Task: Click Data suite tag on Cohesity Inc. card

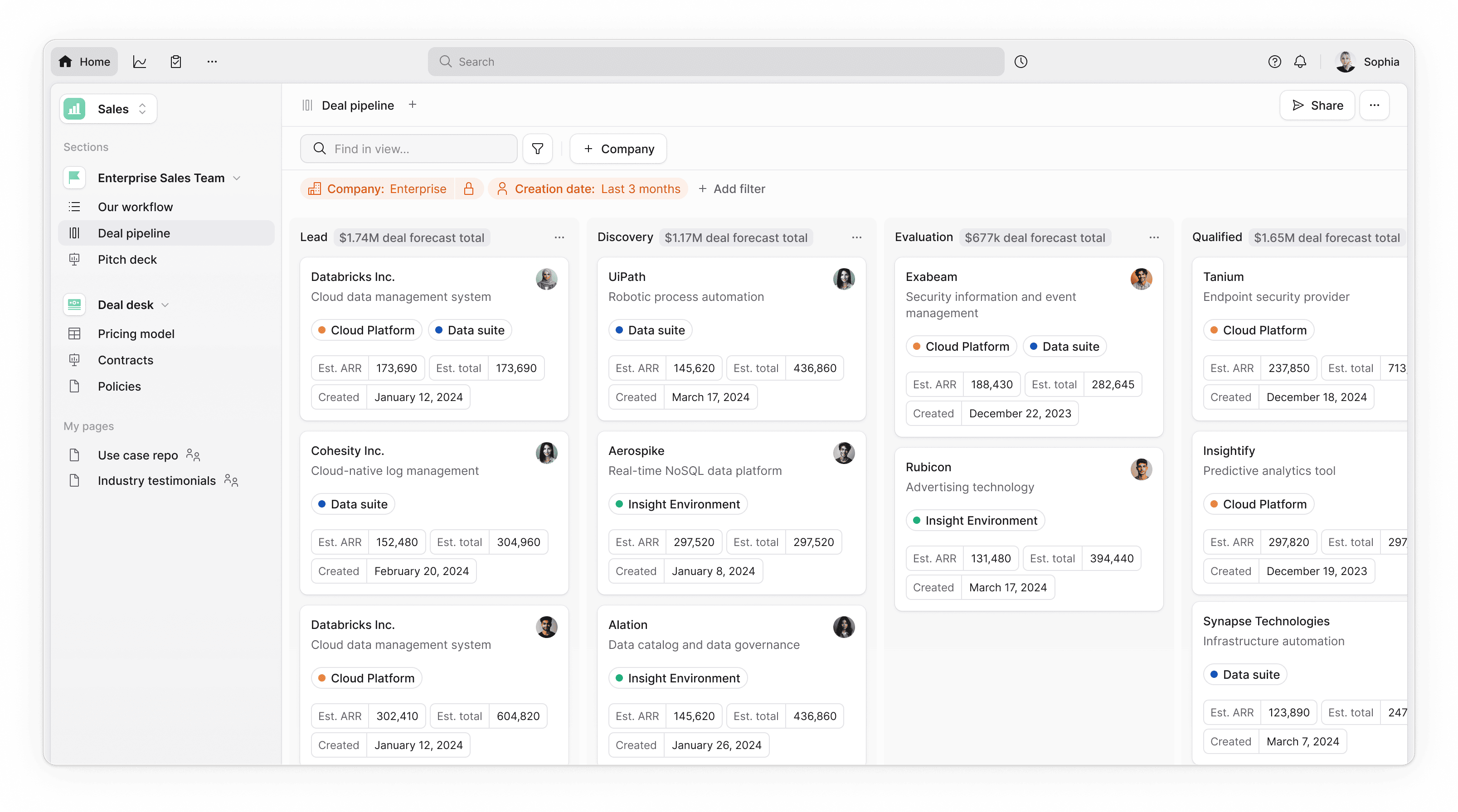Action: (353, 504)
